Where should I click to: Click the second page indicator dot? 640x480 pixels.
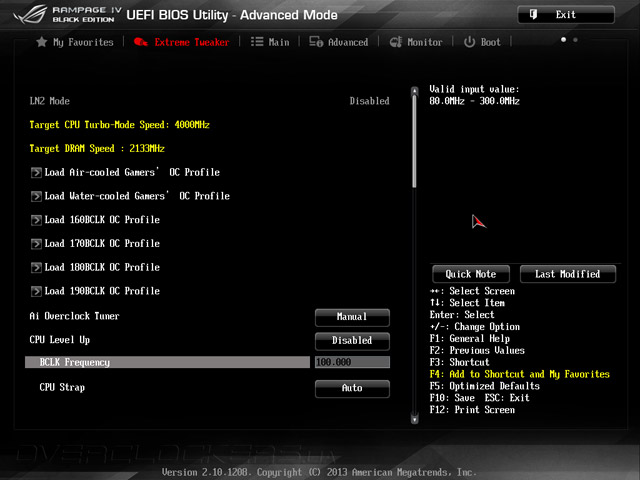tap(576, 40)
